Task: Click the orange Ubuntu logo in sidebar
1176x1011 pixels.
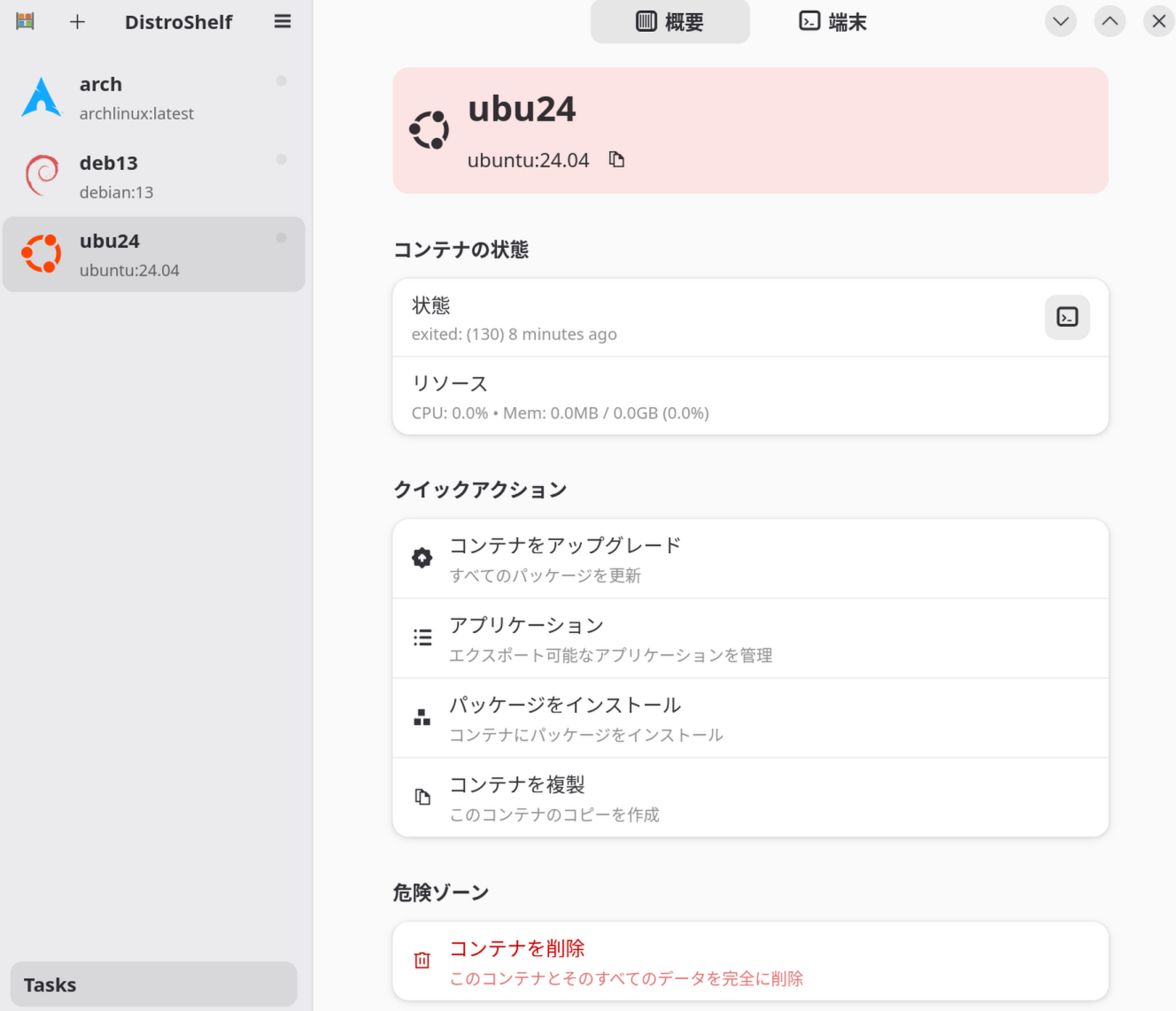Action: point(42,254)
